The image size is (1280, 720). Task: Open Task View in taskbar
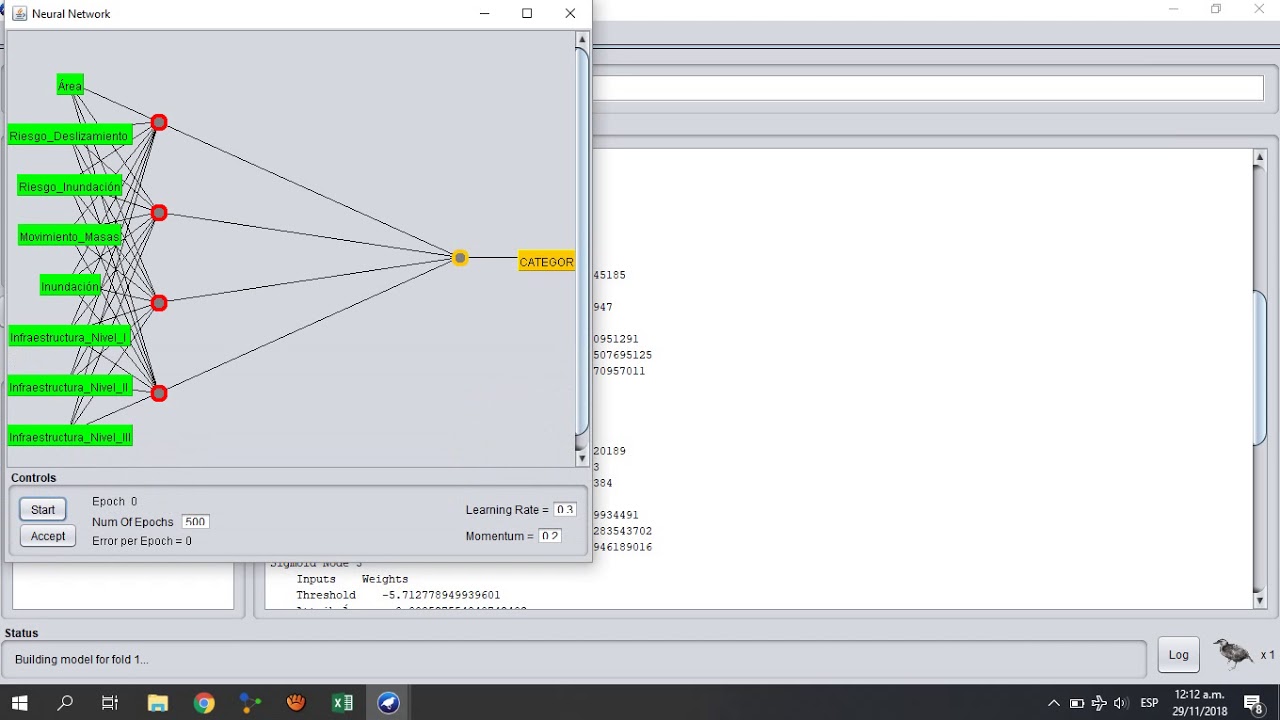coord(110,703)
